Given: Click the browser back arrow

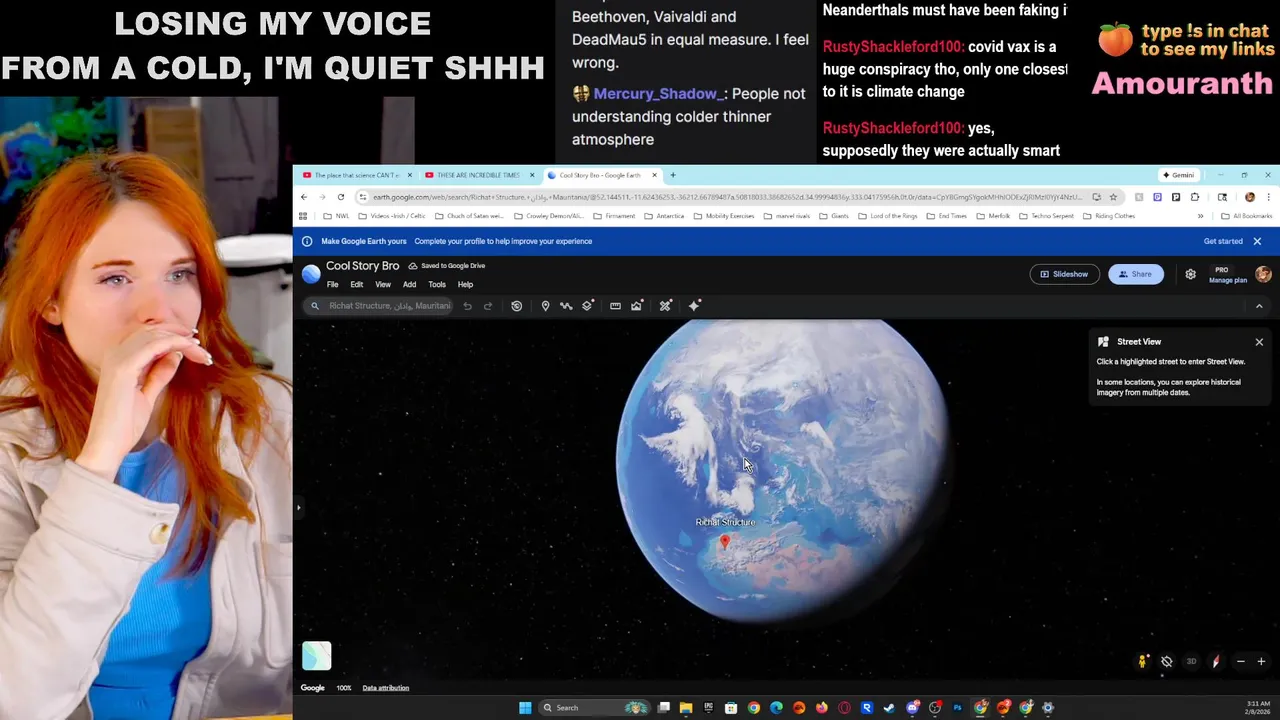Looking at the screenshot, I should (304, 197).
